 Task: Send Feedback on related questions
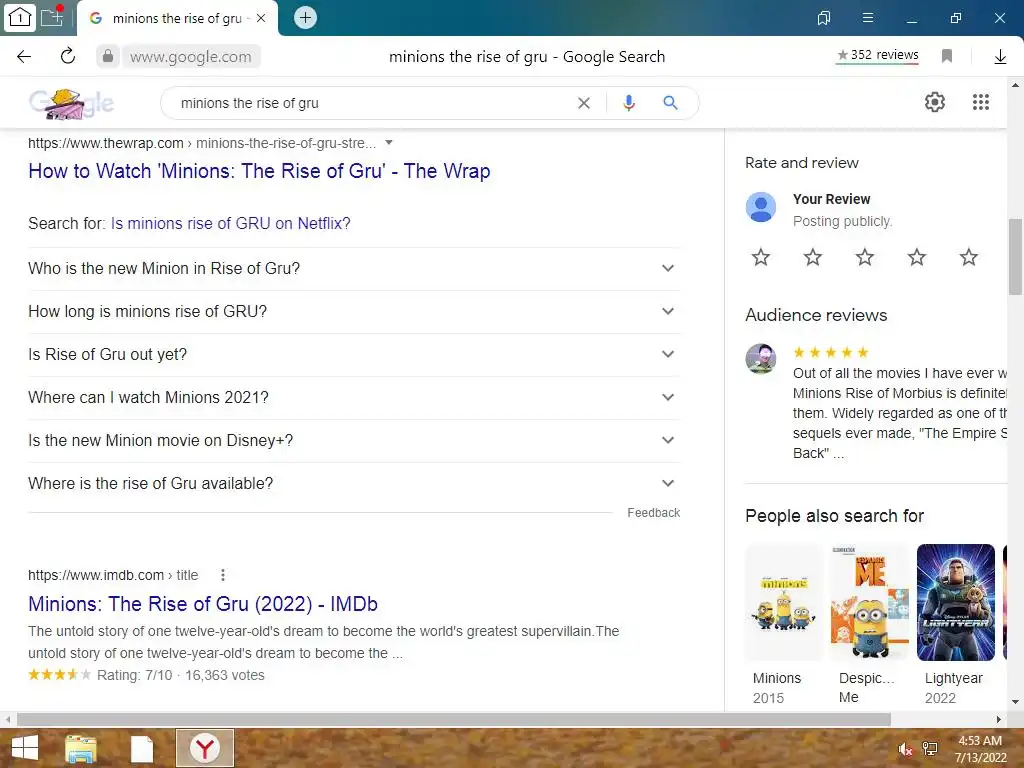653,513
